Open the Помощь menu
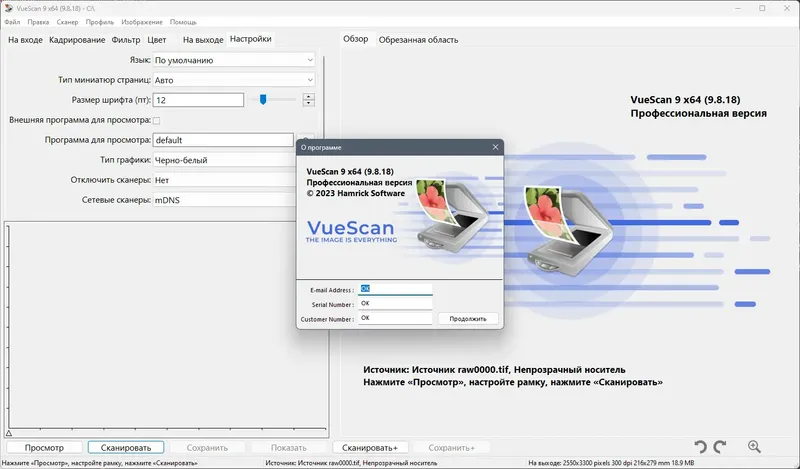 (183, 22)
